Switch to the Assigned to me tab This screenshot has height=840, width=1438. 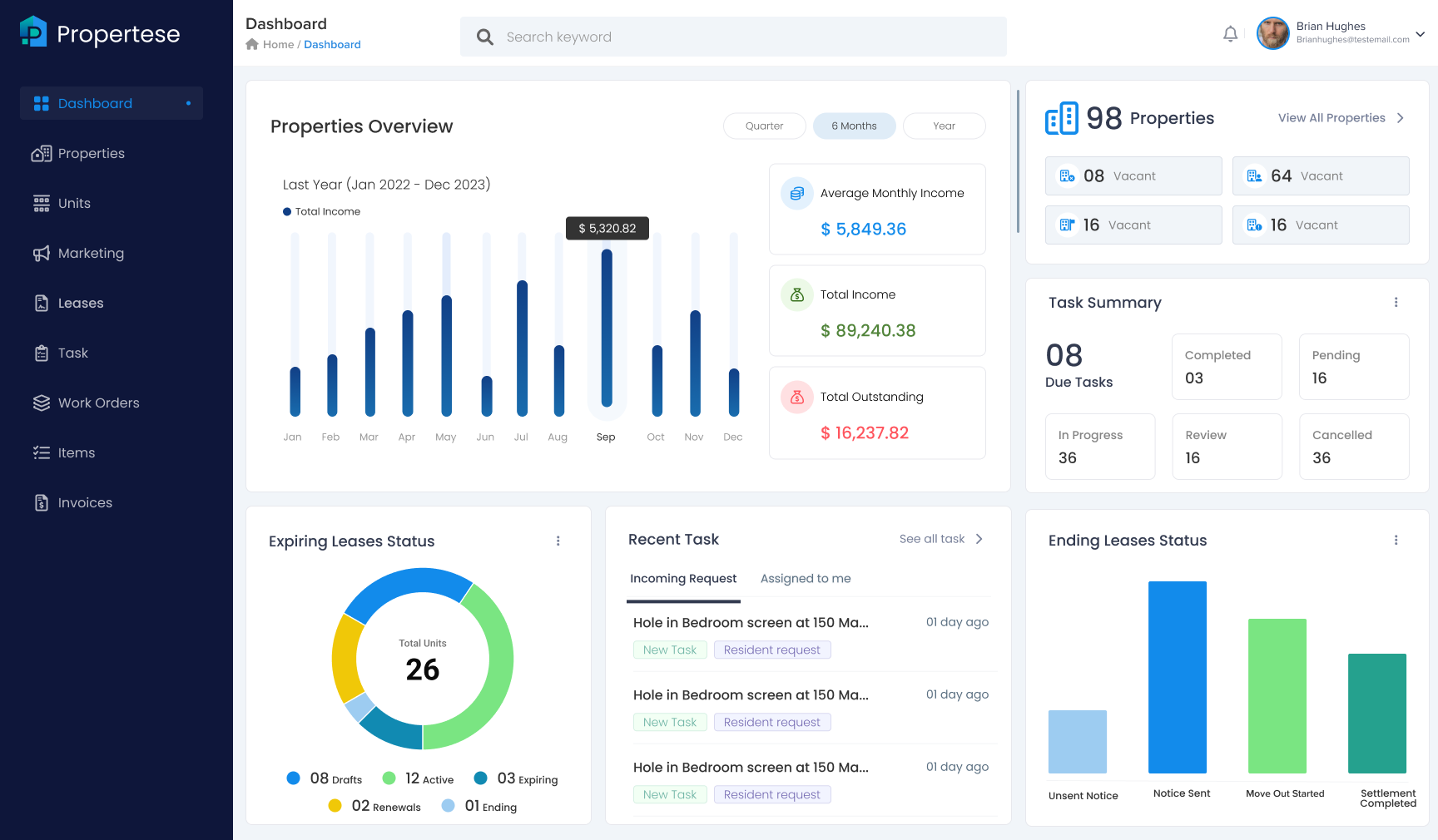tap(805, 578)
